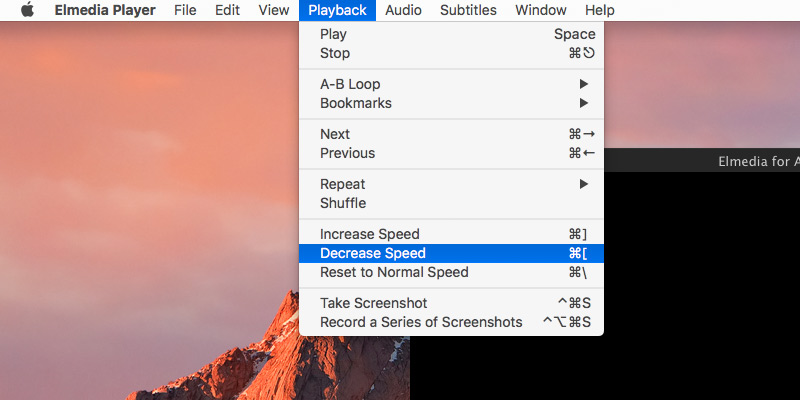Choose Reset to Normal Speed

(x=451, y=272)
